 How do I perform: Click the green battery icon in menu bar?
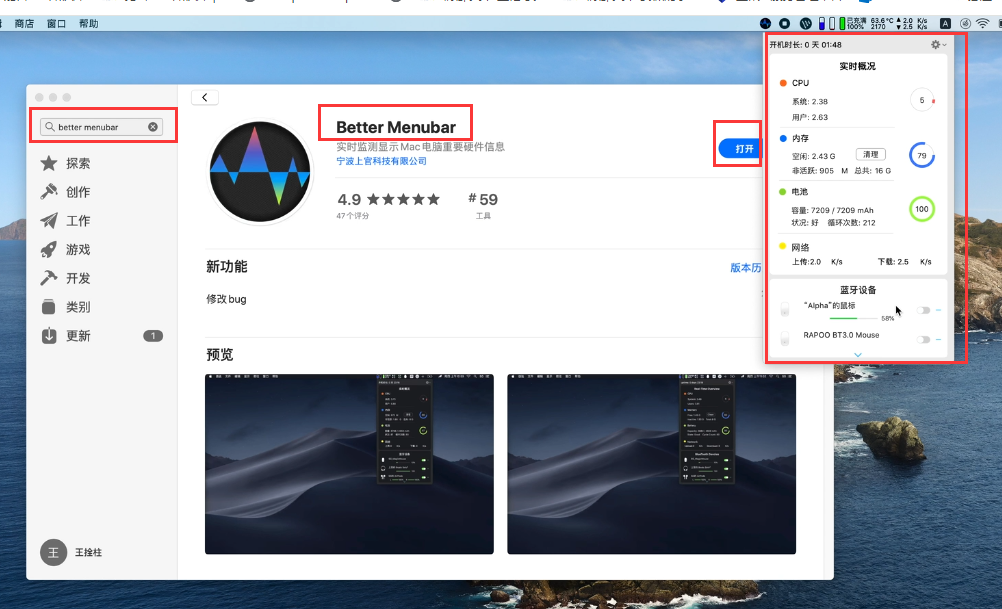click(x=842, y=24)
